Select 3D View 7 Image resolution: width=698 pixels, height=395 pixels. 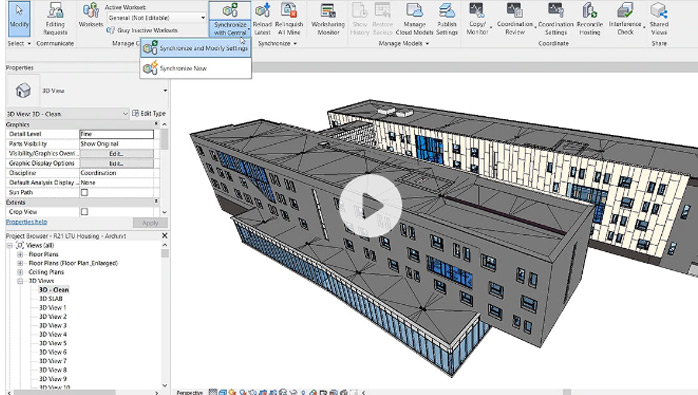point(53,361)
